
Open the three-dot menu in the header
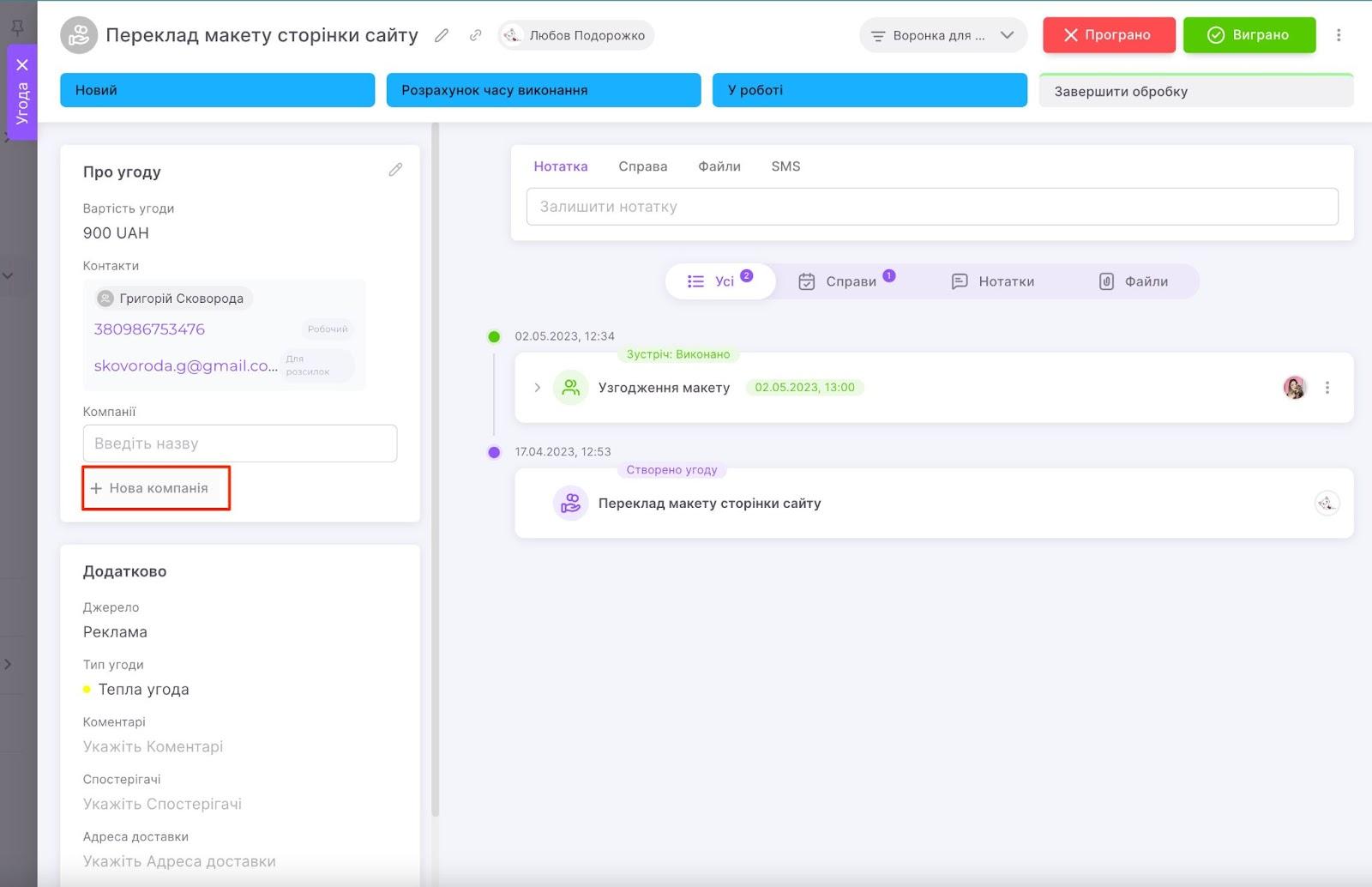tap(1339, 35)
